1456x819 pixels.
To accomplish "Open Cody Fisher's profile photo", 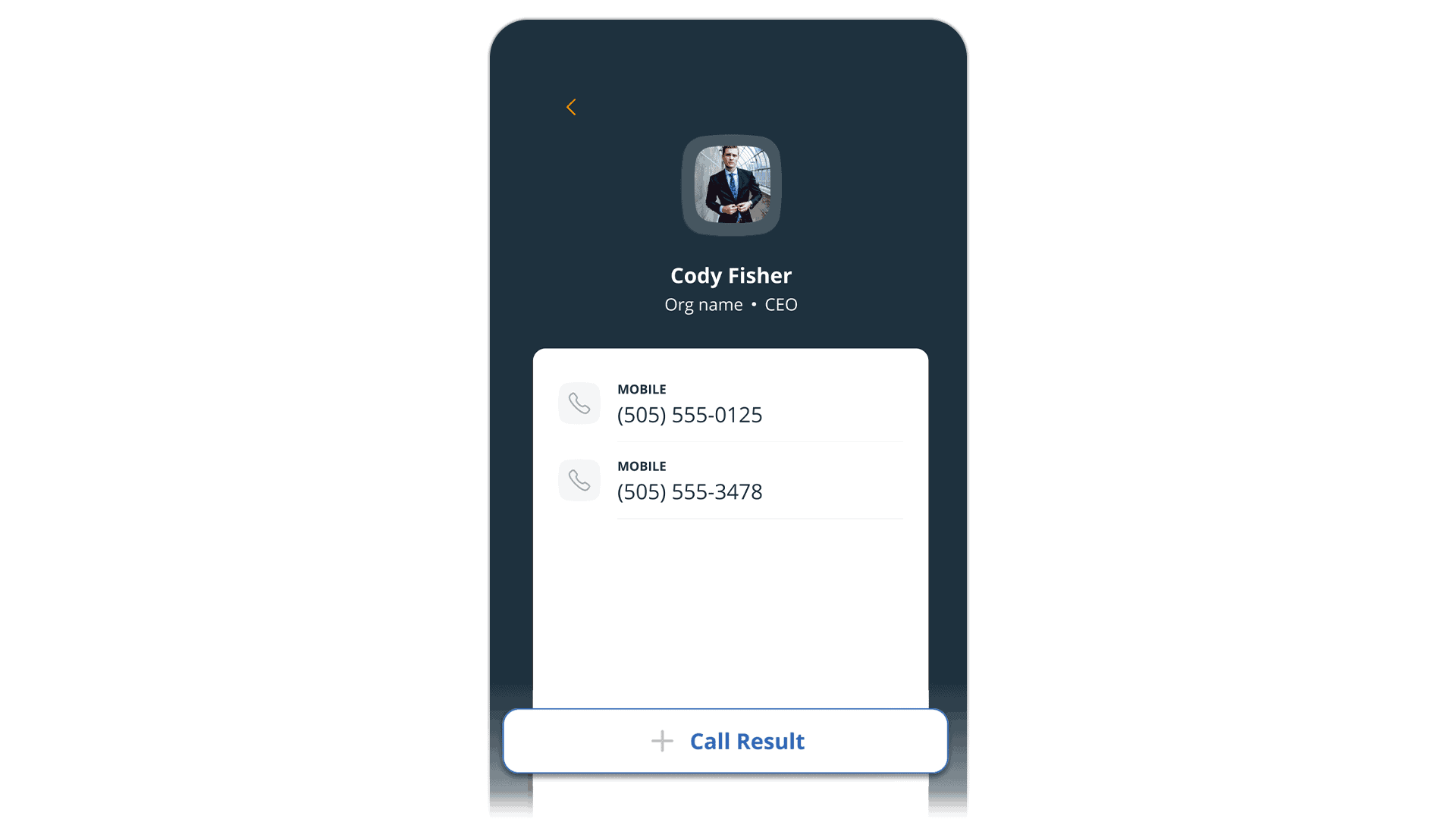I will [731, 184].
